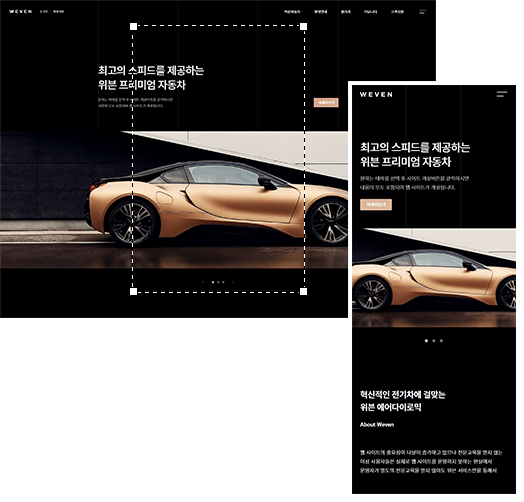Open the last desktop navigation menu item
The height and width of the screenshot is (502, 524).
(x=397, y=12)
